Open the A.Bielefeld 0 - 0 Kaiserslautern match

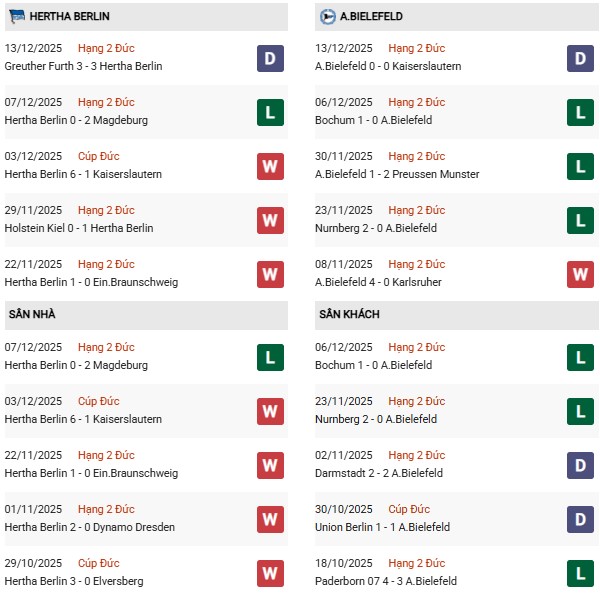point(388,66)
